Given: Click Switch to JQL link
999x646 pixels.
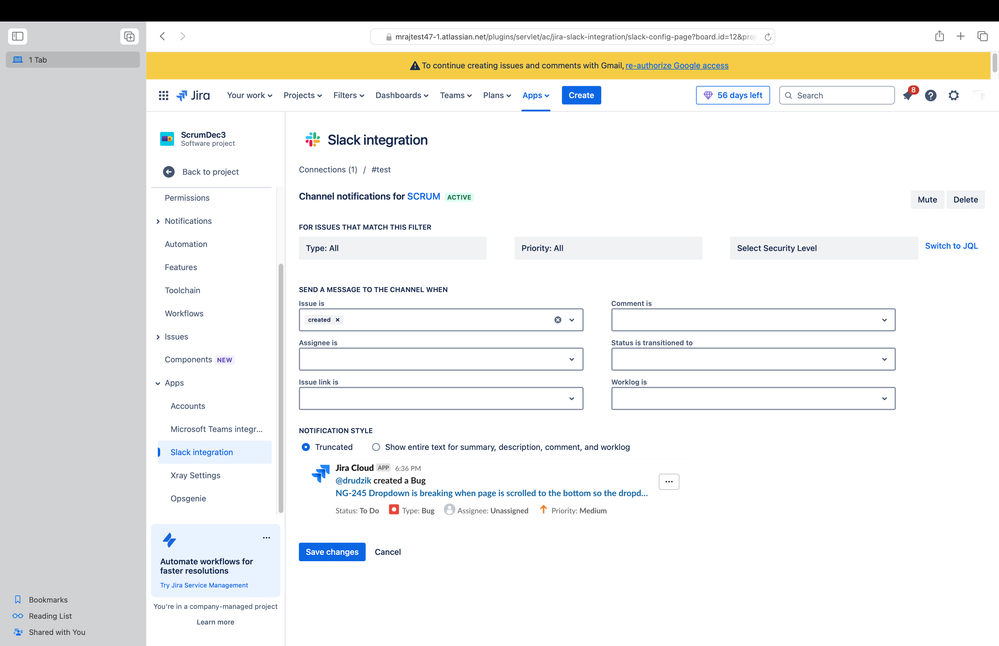Looking at the screenshot, I should 951,246.
